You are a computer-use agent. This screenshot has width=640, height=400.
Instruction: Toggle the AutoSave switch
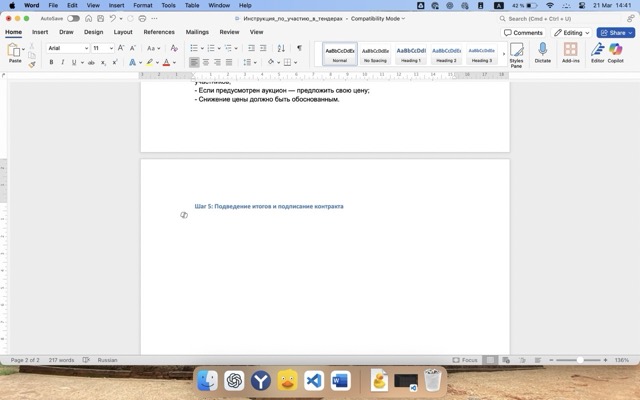click(73, 18)
